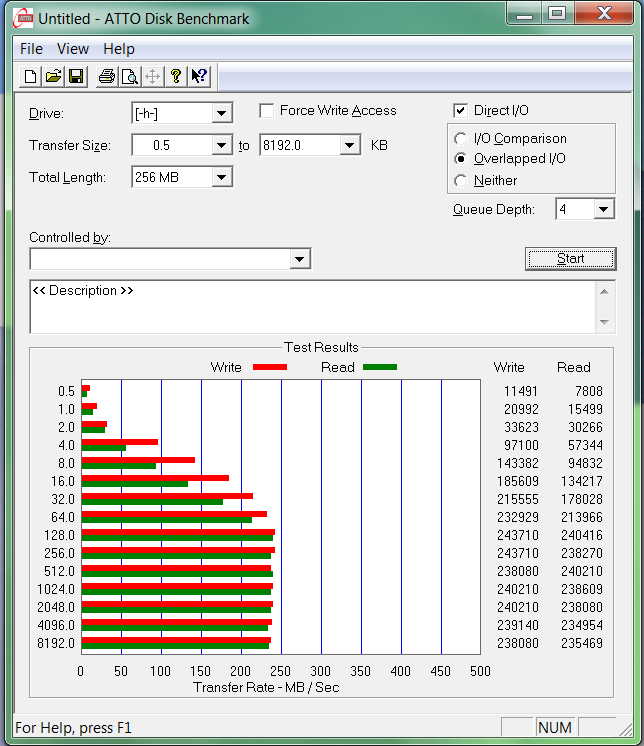Open the View menu
Image resolution: width=644 pixels, height=746 pixels.
coord(73,49)
